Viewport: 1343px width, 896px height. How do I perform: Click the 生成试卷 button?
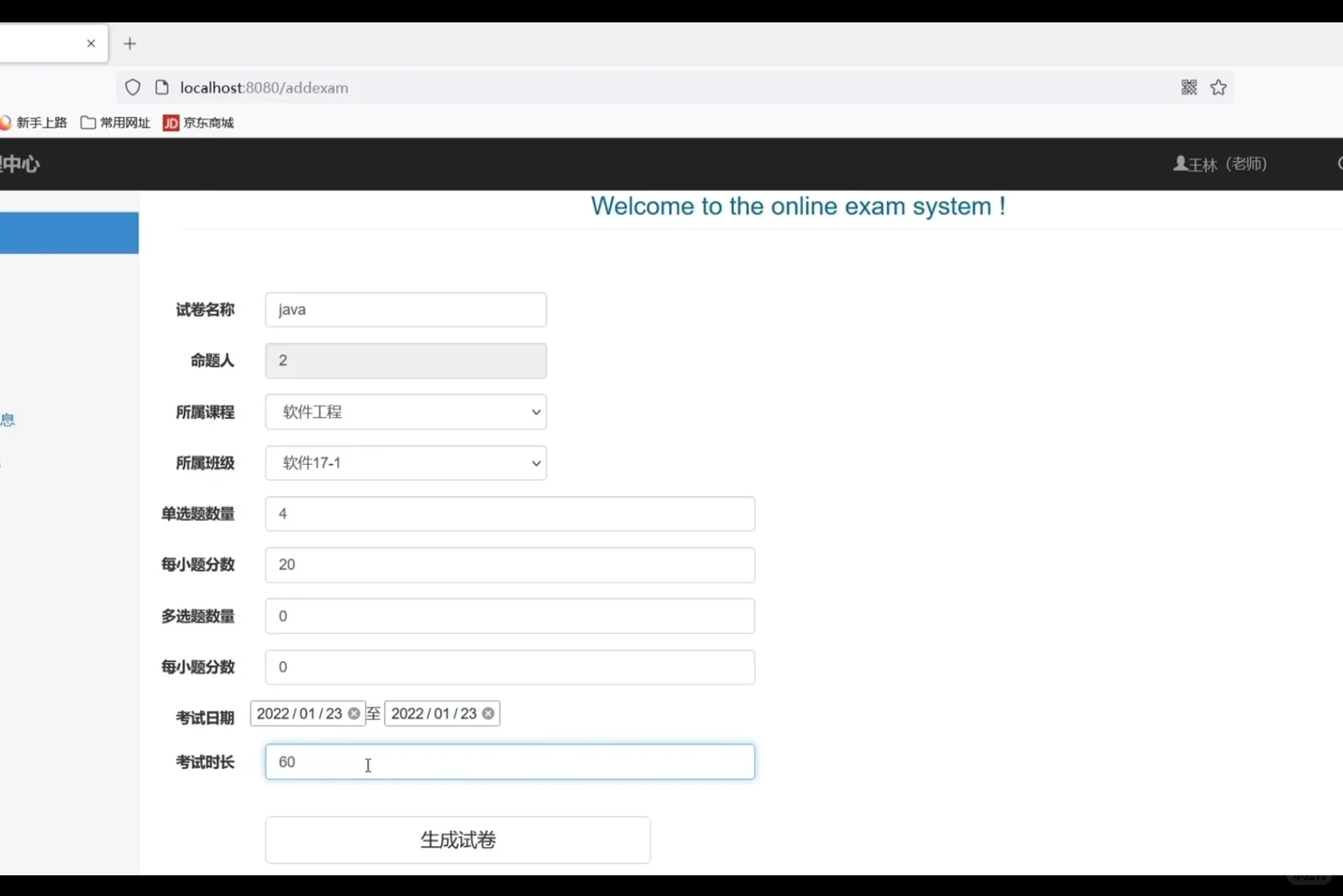pos(458,840)
